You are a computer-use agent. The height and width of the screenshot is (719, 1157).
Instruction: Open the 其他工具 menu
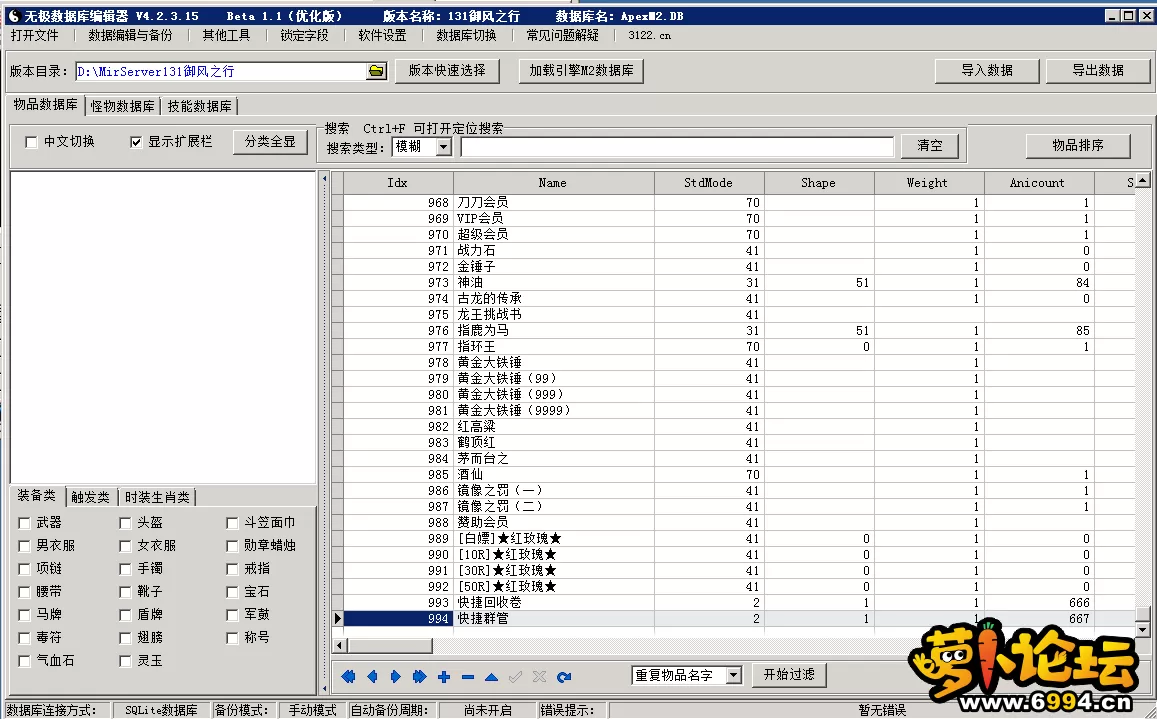pos(227,35)
